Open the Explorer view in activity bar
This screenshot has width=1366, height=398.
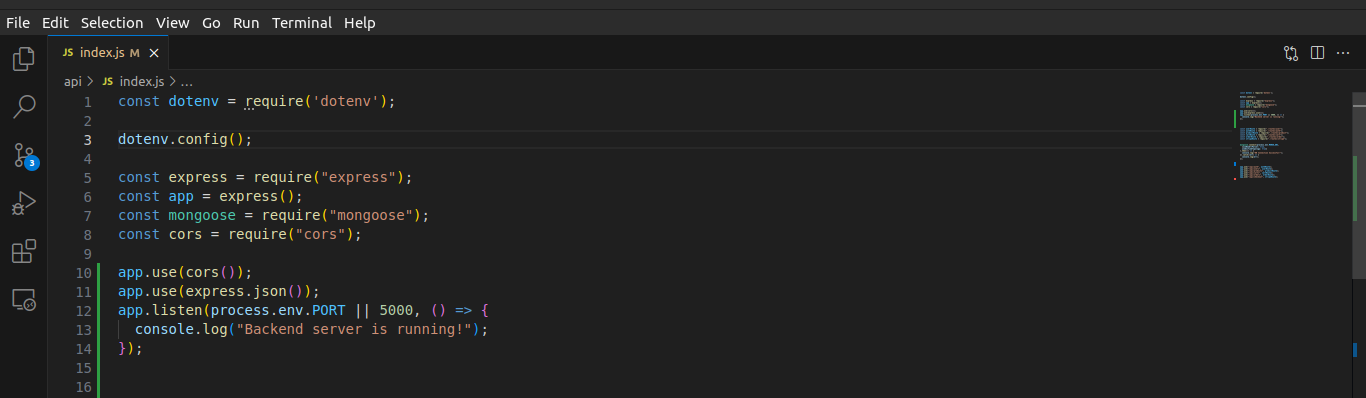coord(24,59)
